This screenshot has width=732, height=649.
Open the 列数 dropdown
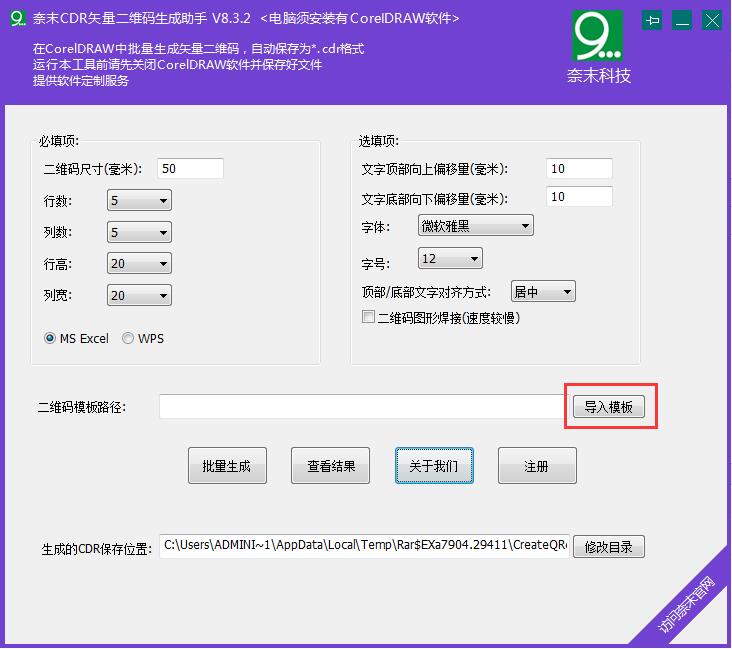pos(139,232)
